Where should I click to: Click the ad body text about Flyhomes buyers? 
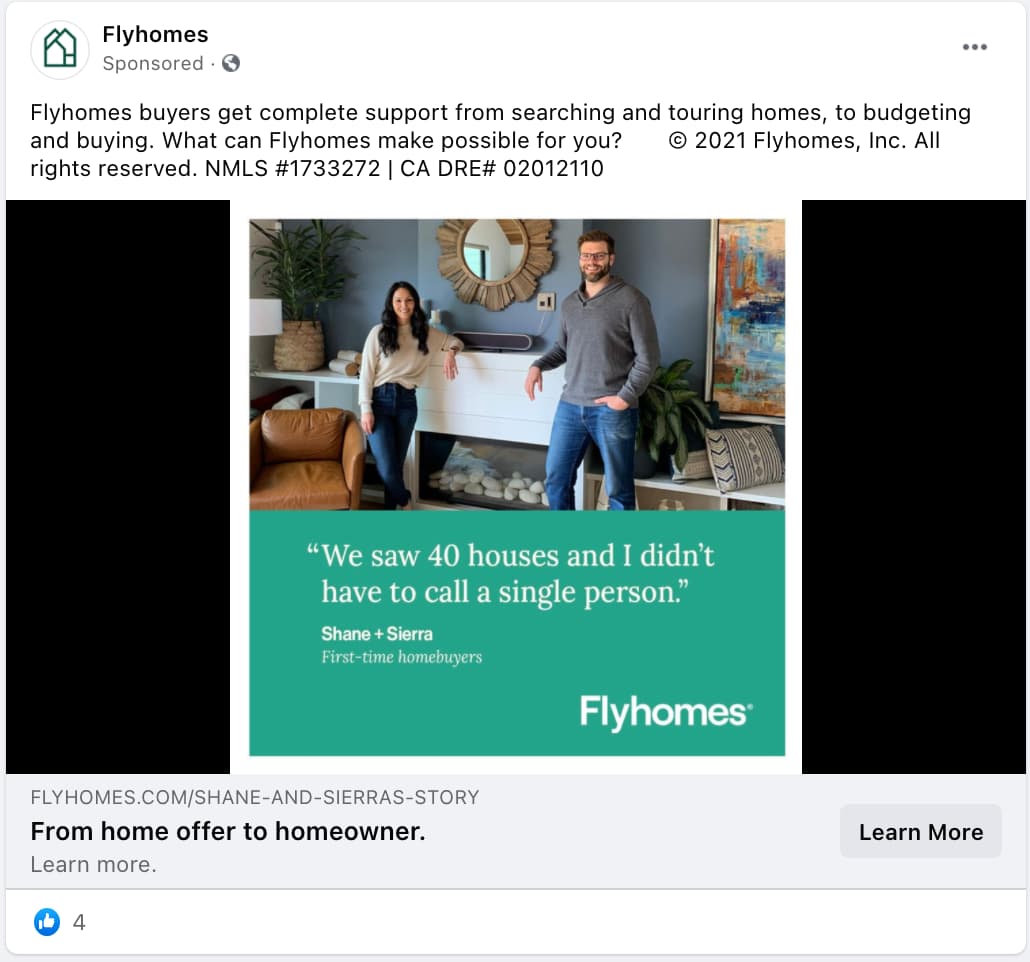click(501, 140)
